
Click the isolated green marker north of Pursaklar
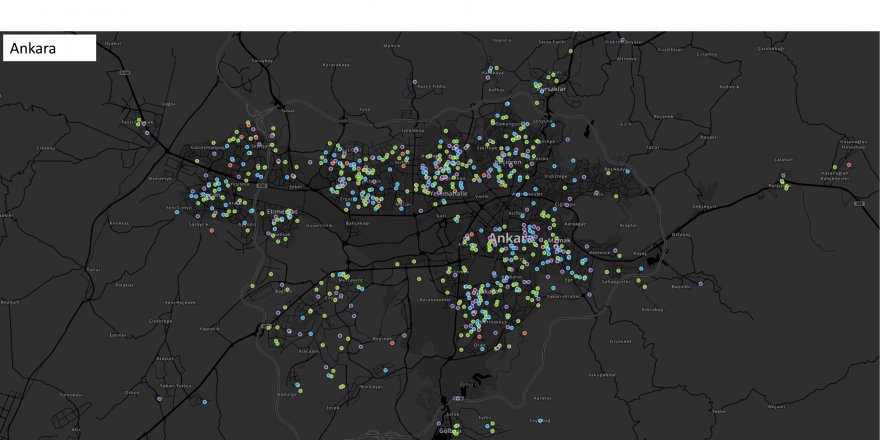click(x=569, y=49)
